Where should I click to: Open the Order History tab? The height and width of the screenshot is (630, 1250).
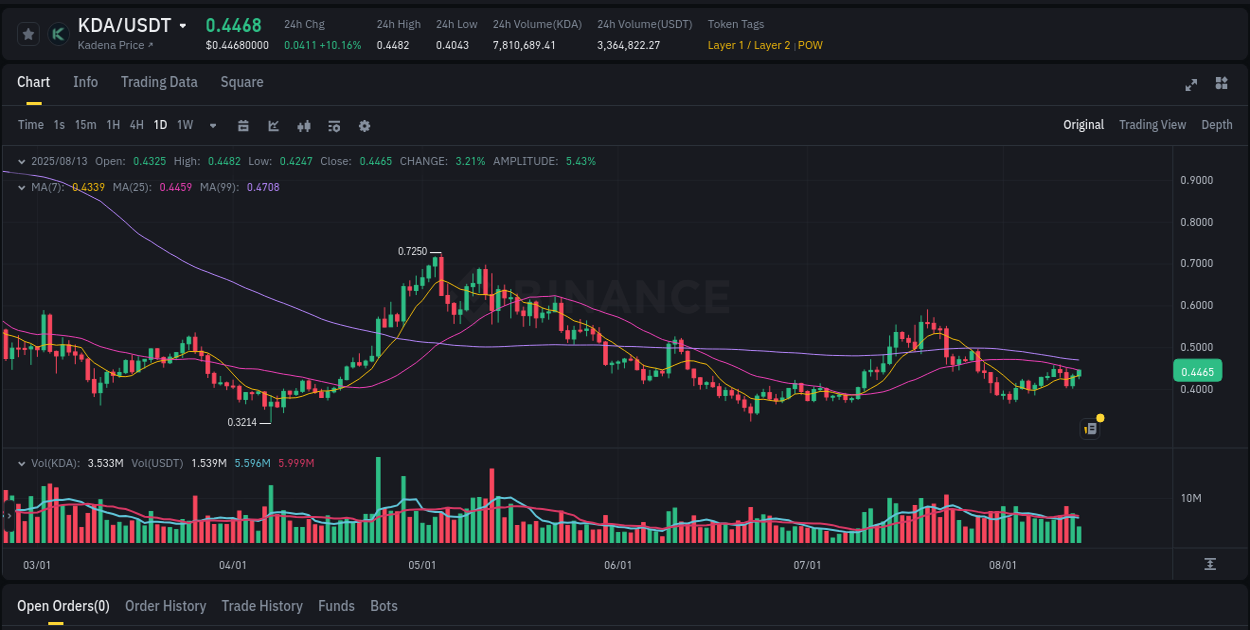(165, 606)
